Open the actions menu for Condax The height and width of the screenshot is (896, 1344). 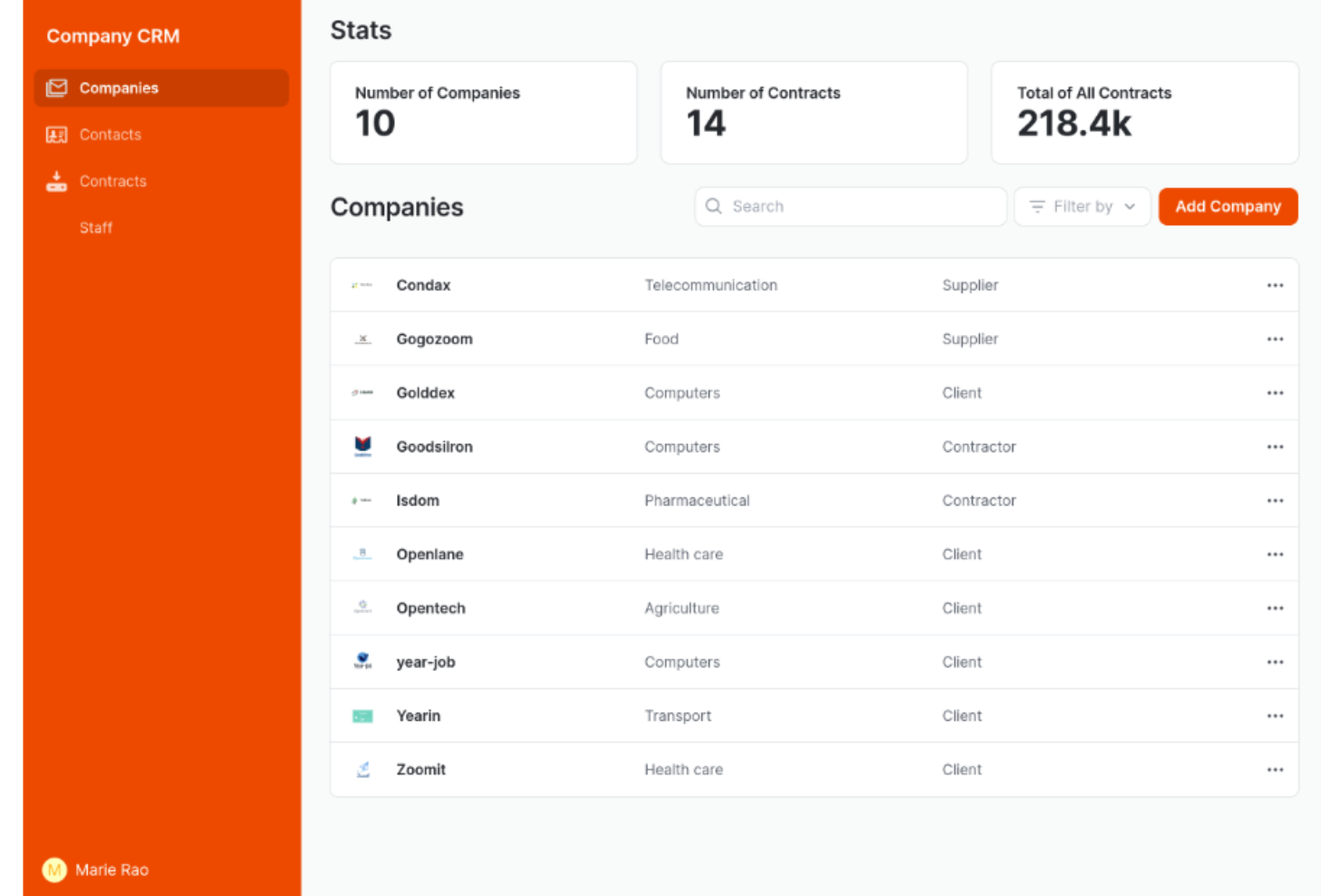[1275, 284]
